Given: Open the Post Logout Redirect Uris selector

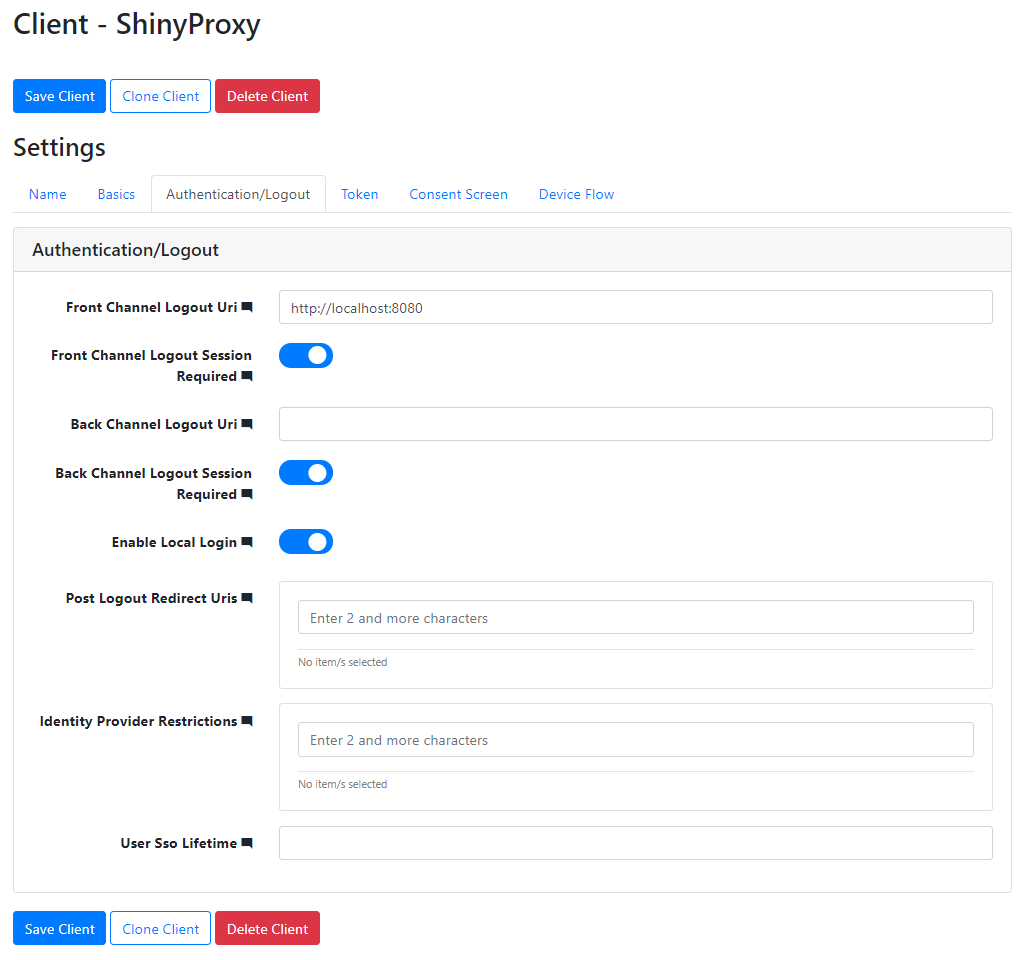Looking at the screenshot, I should [x=635, y=617].
